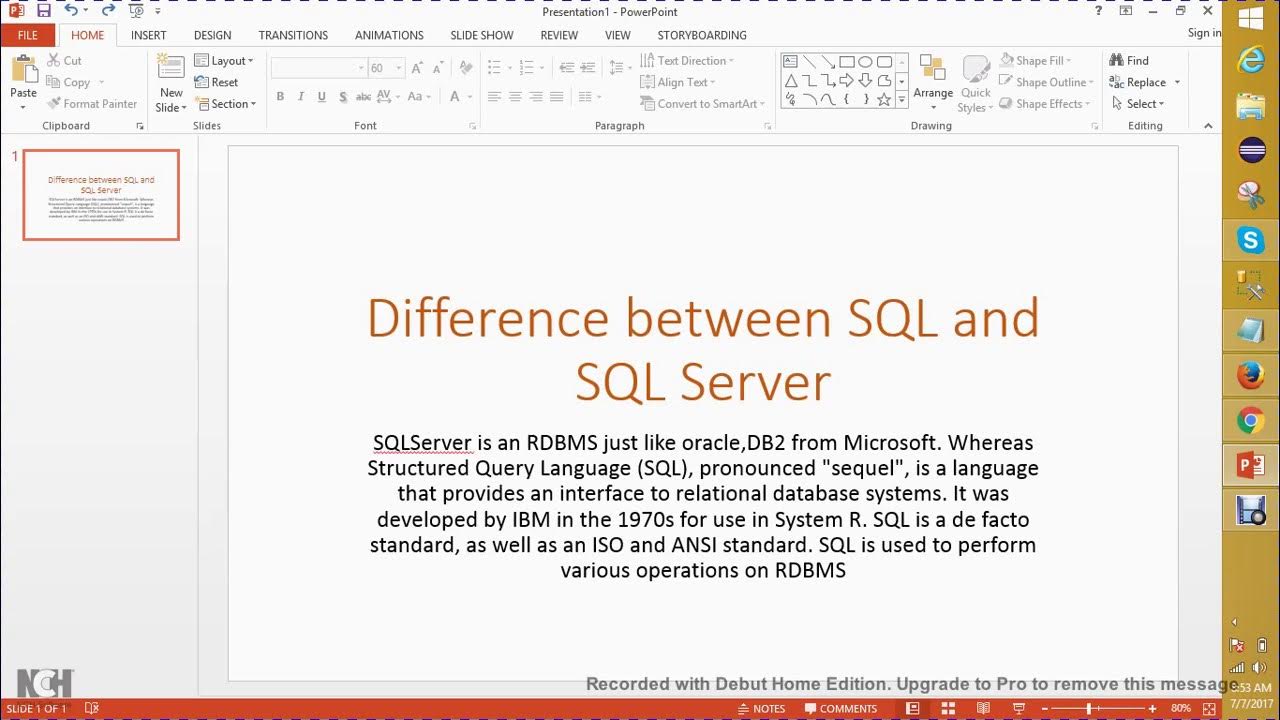1280x720 pixels.
Task: Select the Oval shape in shapes gallery
Action: point(865,62)
